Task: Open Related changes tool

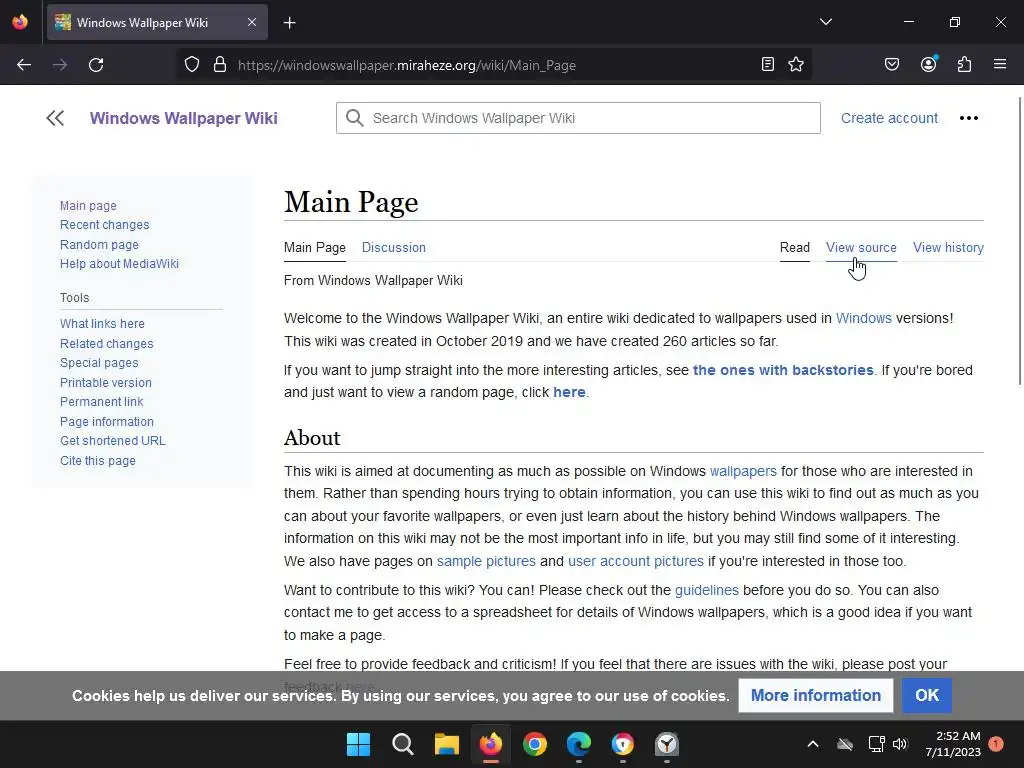Action: point(106,344)
